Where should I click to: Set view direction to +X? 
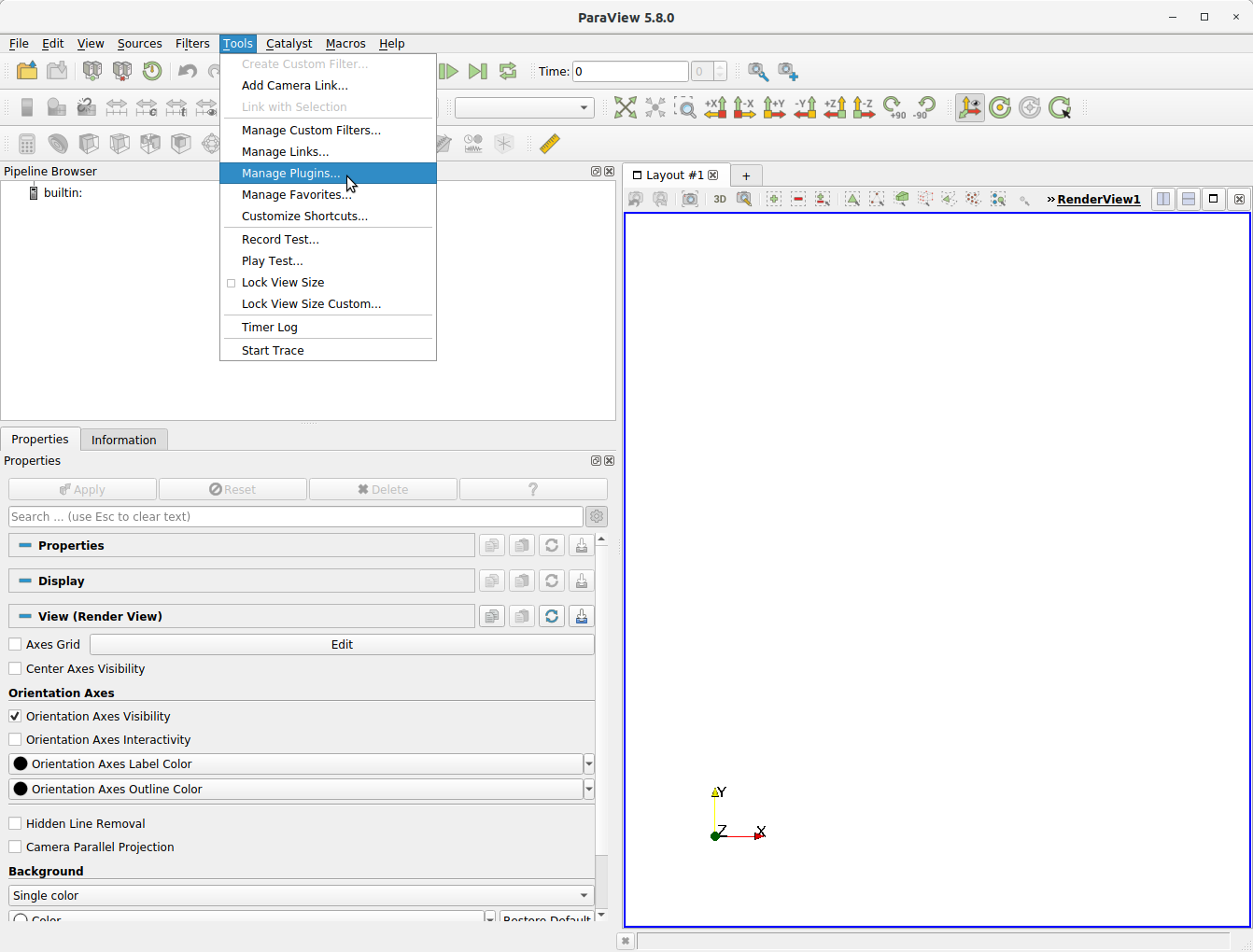(x=715, y=107)
